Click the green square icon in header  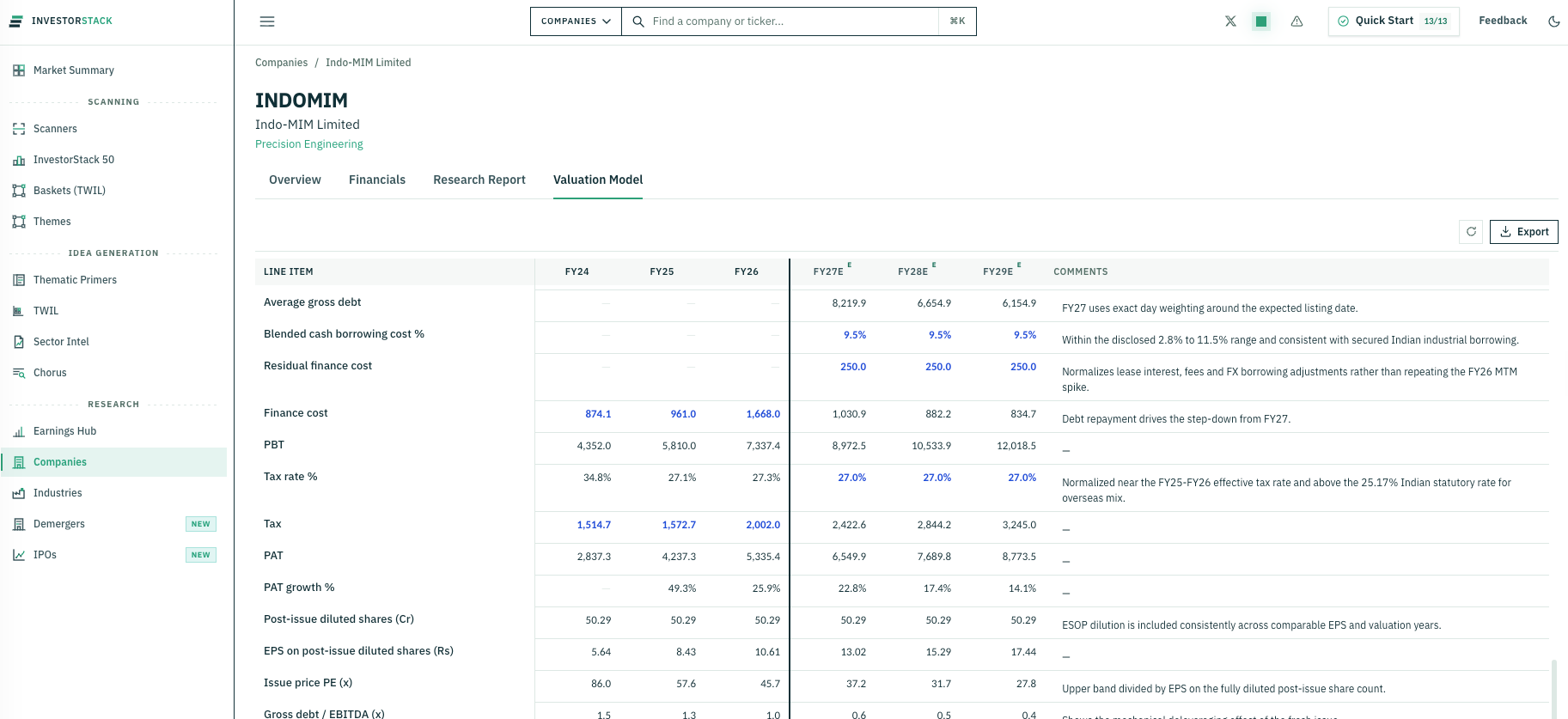[x=1261, y=21]
